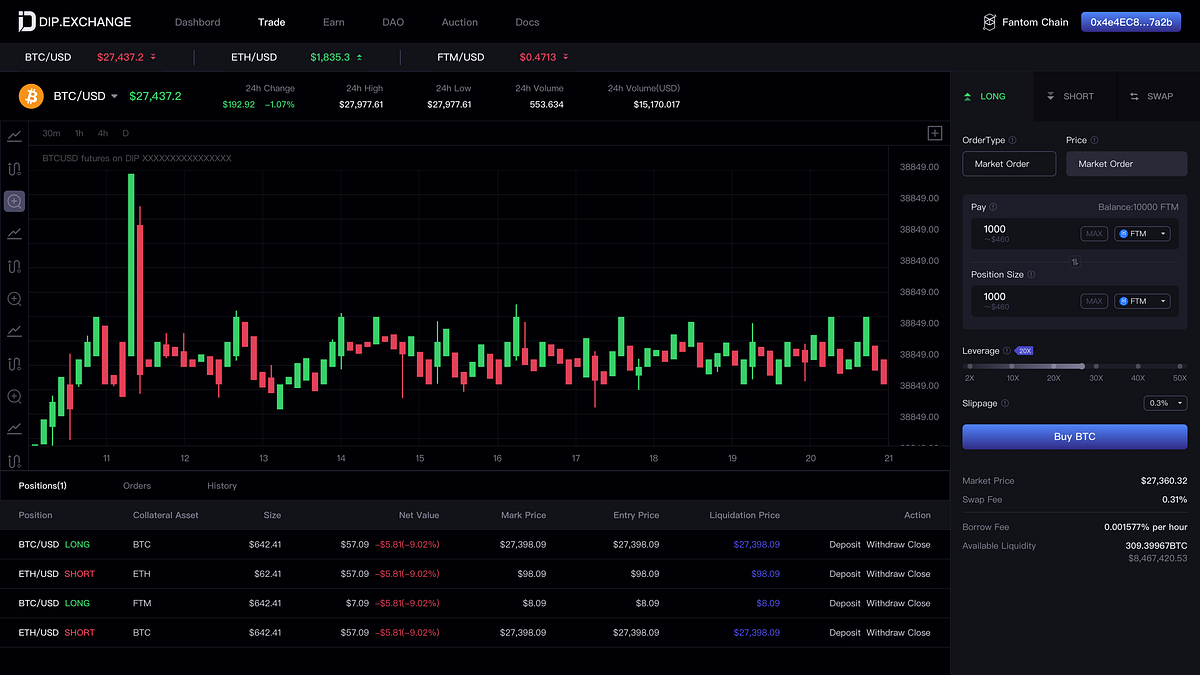Select the magnifier zoom tool in chart toolbar
The image size is (1200, 675).
click(x=14, y=201)
